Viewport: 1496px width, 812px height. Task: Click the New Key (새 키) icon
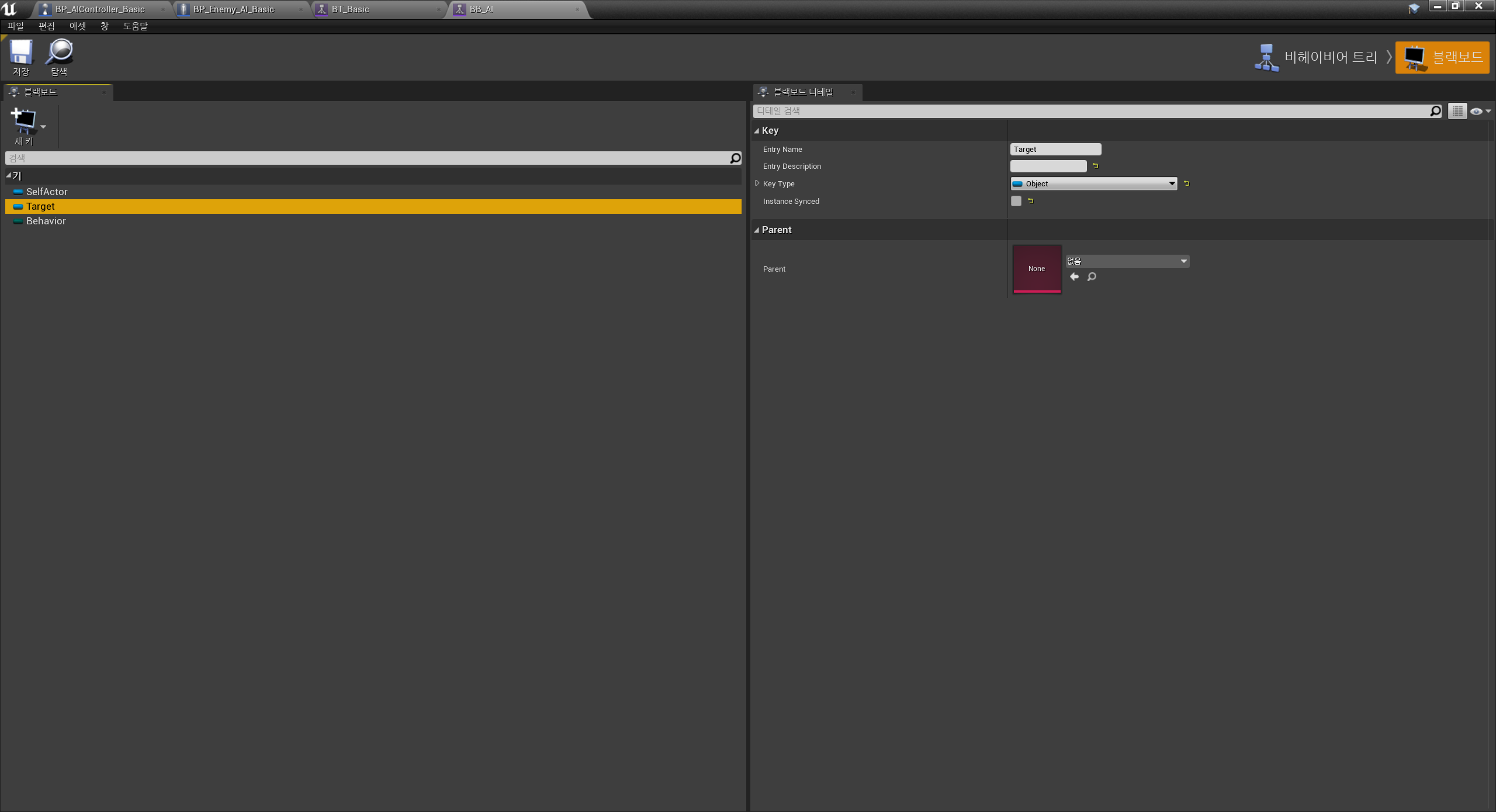pos(23,121)
